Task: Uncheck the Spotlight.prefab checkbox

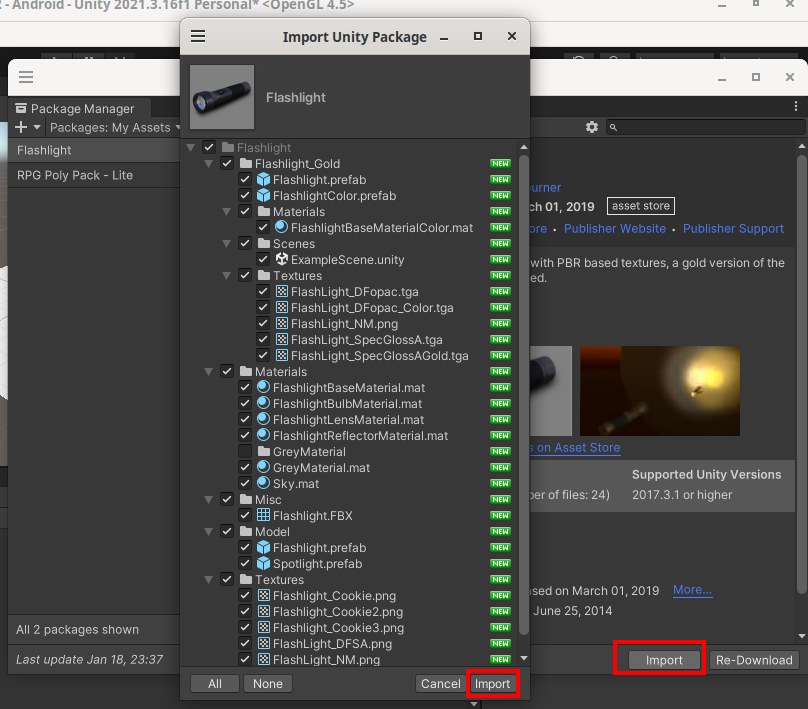Action: (x=245, y=564)
